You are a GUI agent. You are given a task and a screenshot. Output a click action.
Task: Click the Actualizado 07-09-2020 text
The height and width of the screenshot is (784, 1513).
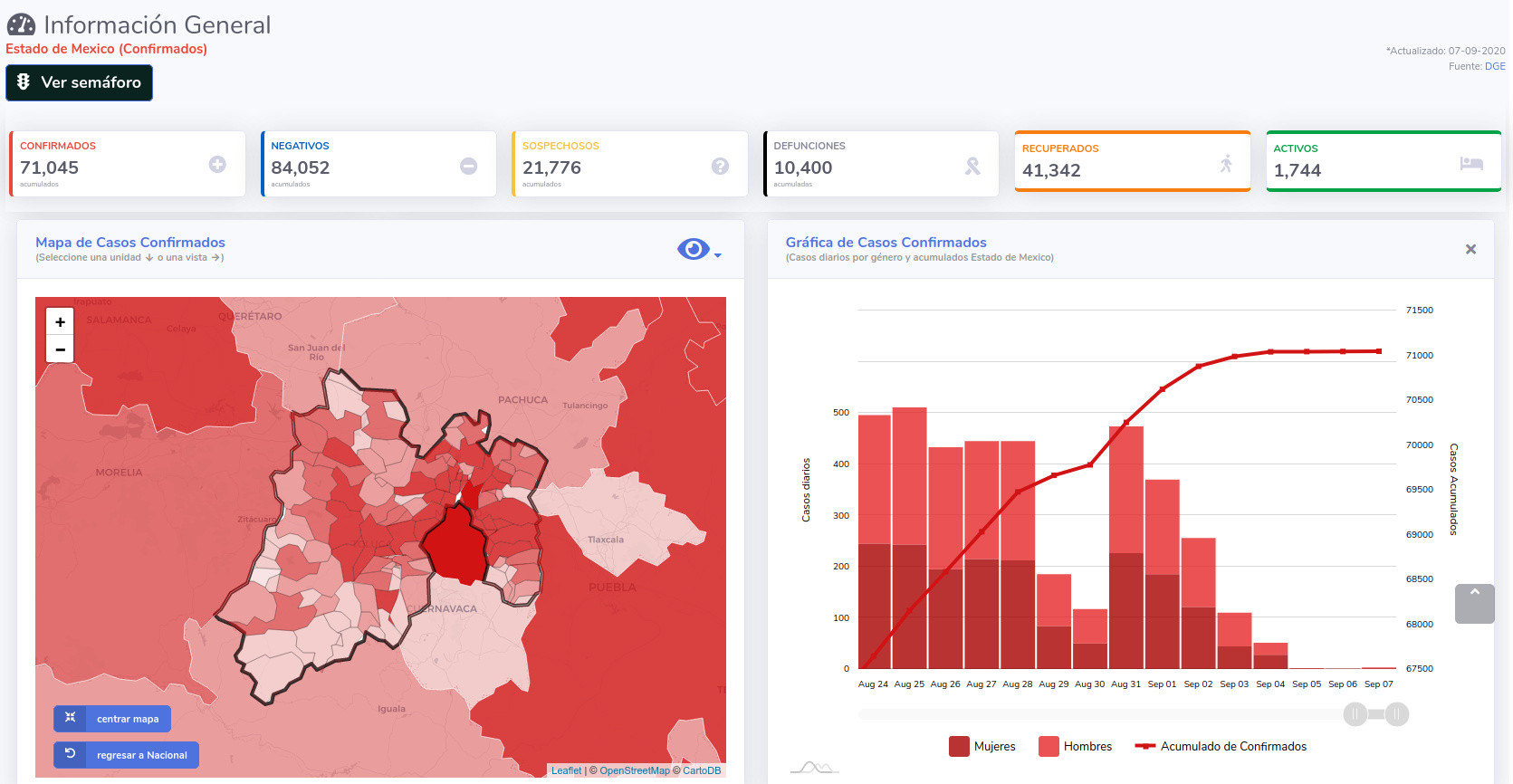(x=1446, y=51)
